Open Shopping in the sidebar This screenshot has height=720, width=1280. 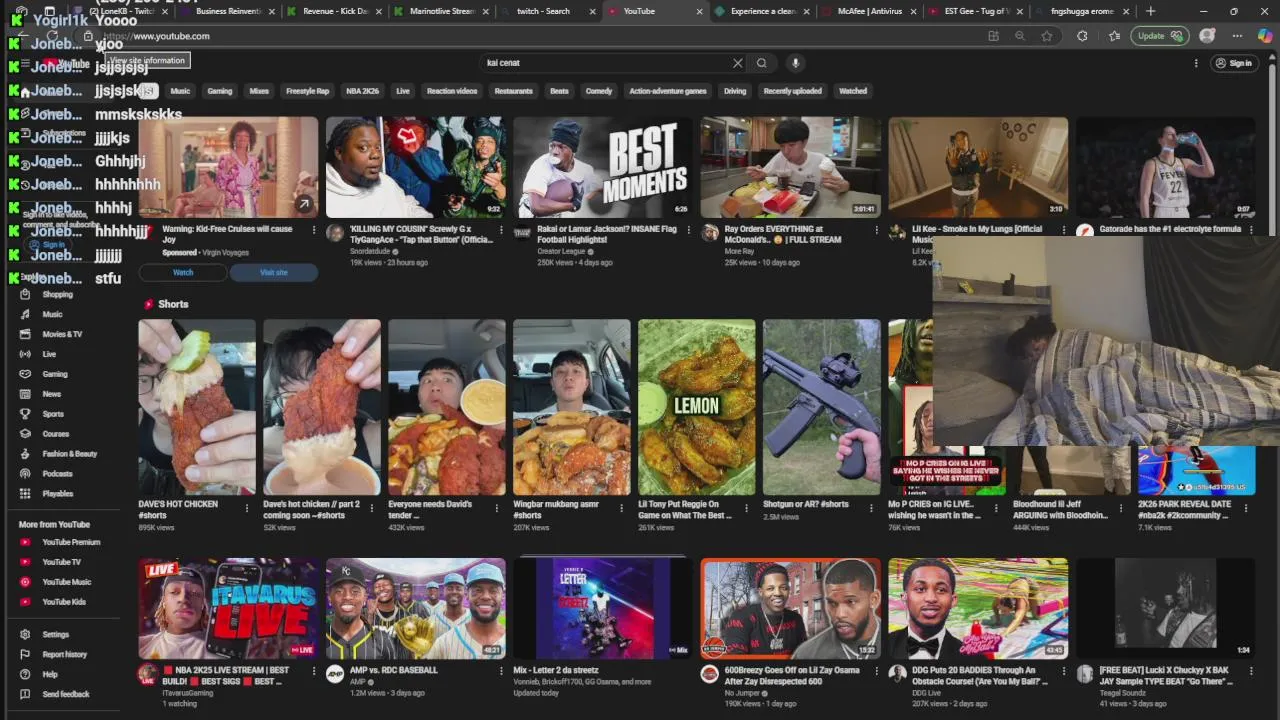[58, 294]
